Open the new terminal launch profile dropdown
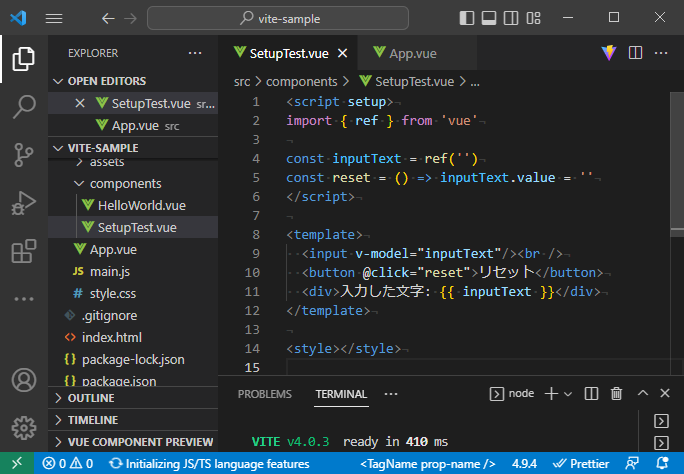 pos(568,394)
